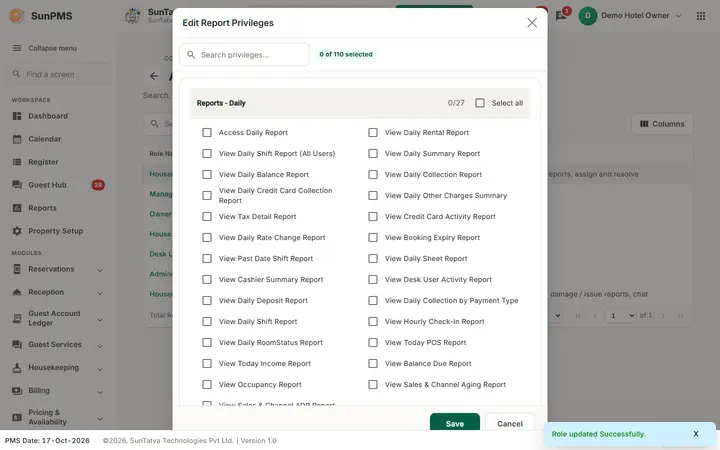Click the Reservations module icon
720x450 pixels.
coord(17,269)
